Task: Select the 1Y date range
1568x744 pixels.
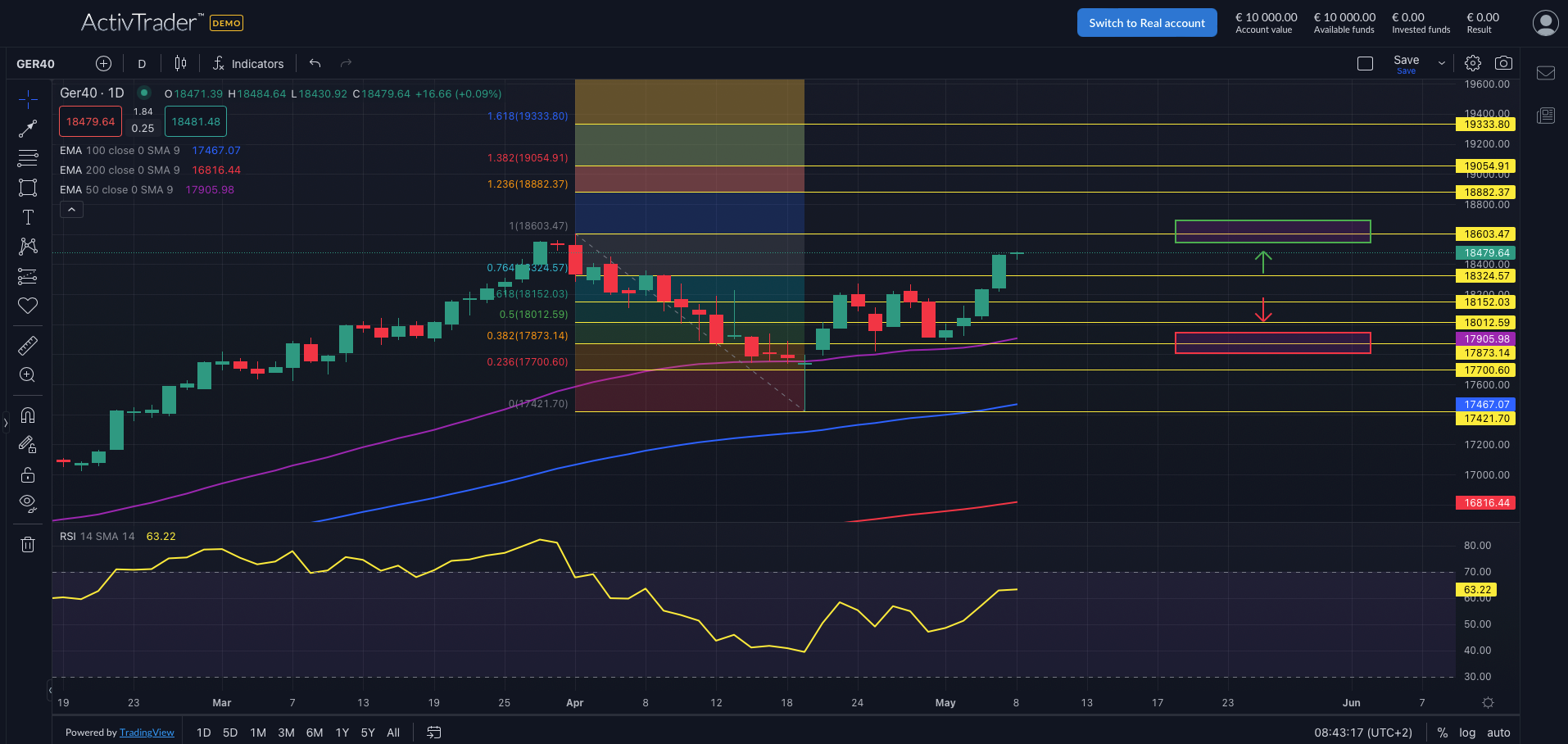Action: point(342,733)
